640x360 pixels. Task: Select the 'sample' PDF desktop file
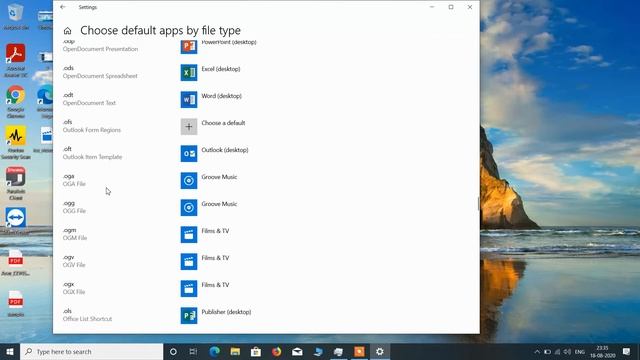[x=16, y=304]
